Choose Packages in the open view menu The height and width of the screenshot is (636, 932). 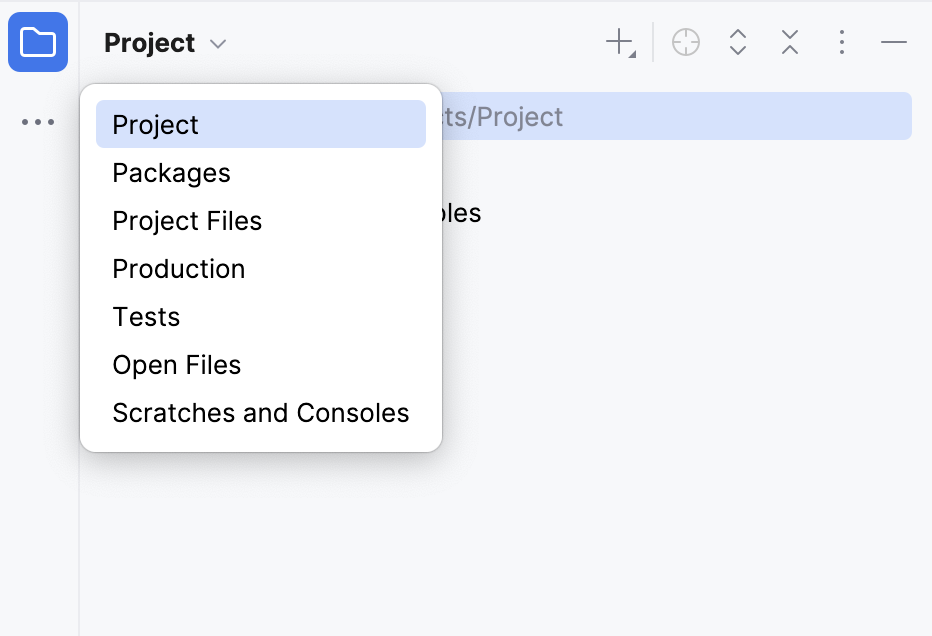pos(171,172)
